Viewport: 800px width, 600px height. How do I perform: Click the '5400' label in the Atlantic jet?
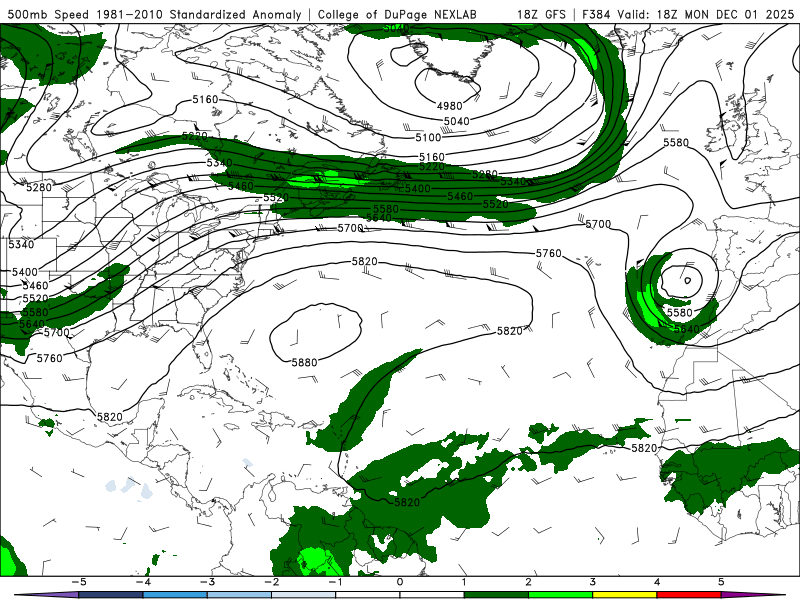click(x=418, y=188)
